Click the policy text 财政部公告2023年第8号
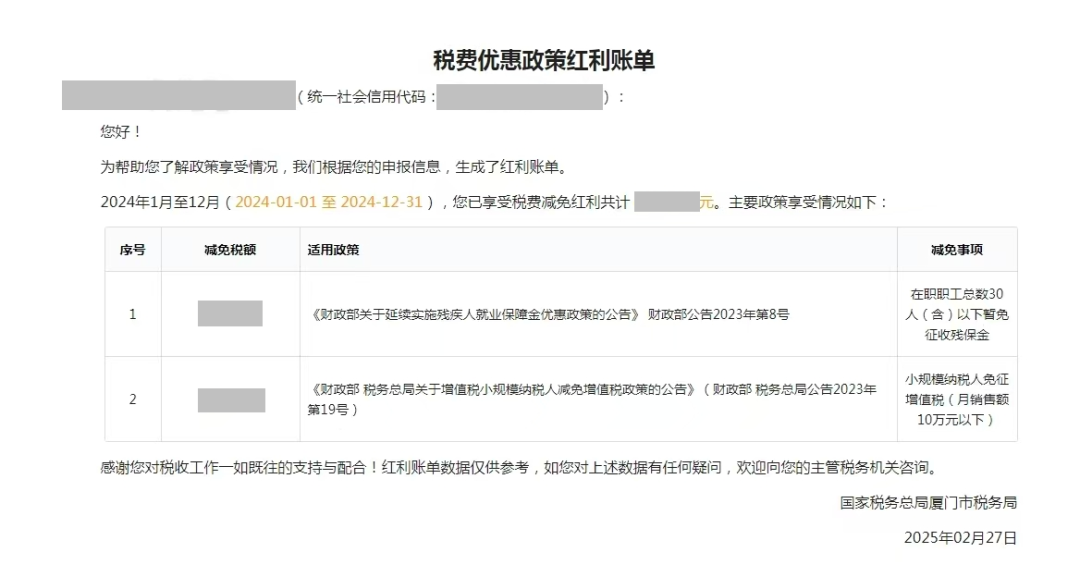Screen dimensions: 1080x577 (718, 315)
